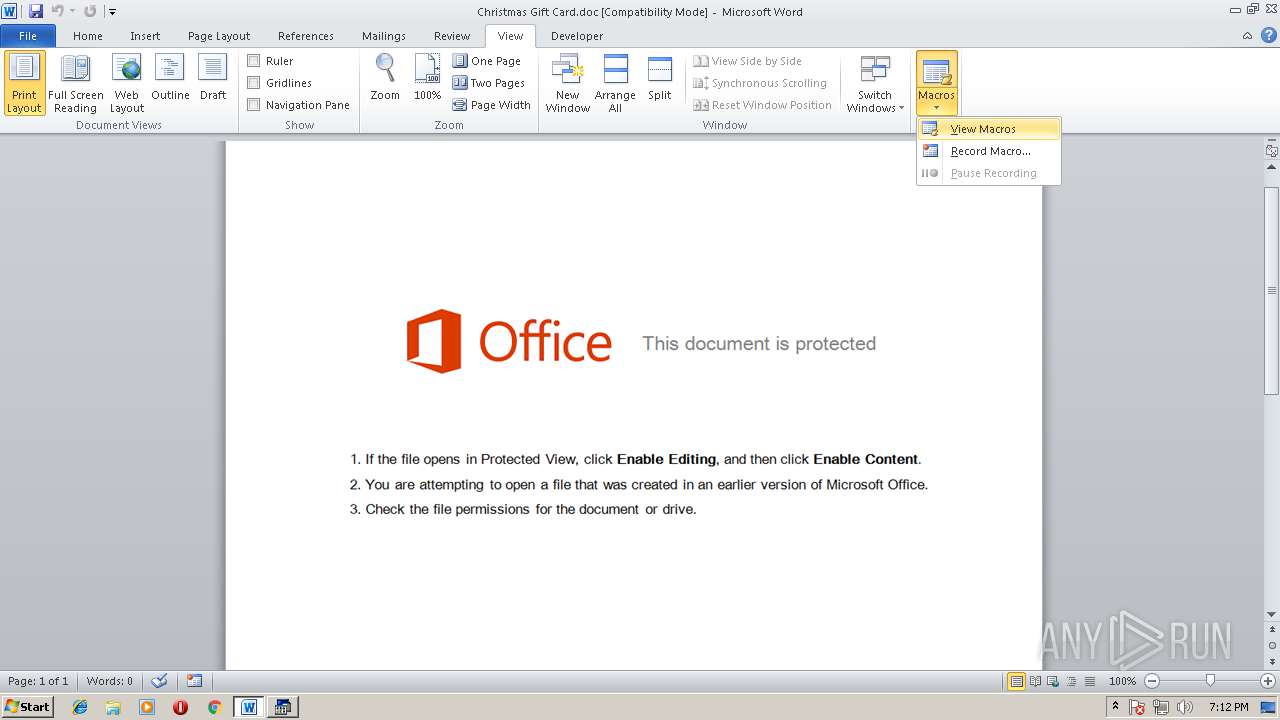Open Chrome from taskbar
Viewport: 1280px width, 720px height.
click(214, 707)
